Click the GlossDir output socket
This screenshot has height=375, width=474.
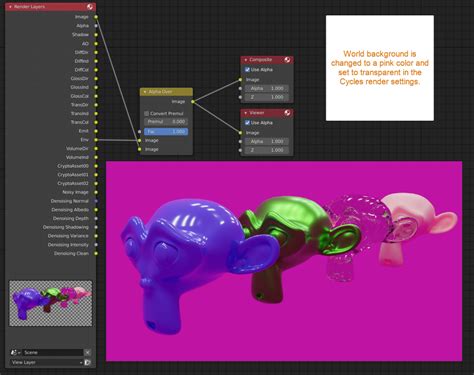[x=96, y=79]
